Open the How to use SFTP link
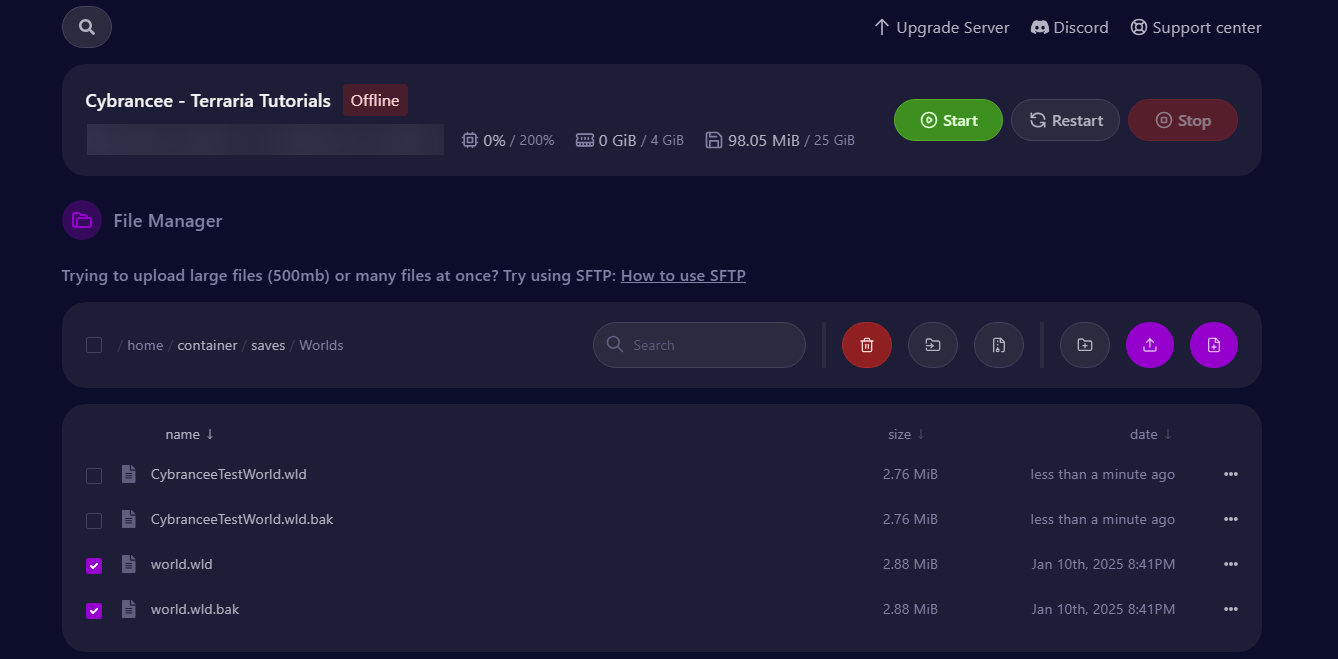Image resolution: width=1338 pixels, height=659 pixels. (x=683, y=275)
